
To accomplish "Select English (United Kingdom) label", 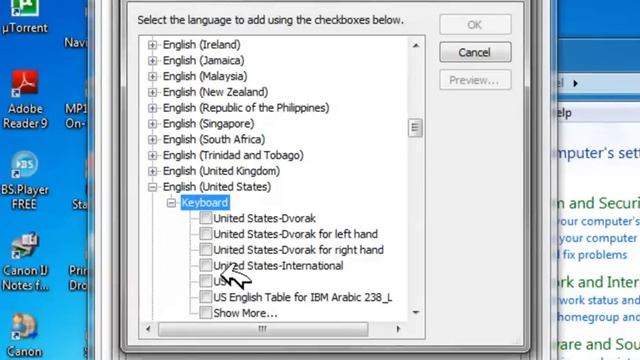I will point(221,171).
